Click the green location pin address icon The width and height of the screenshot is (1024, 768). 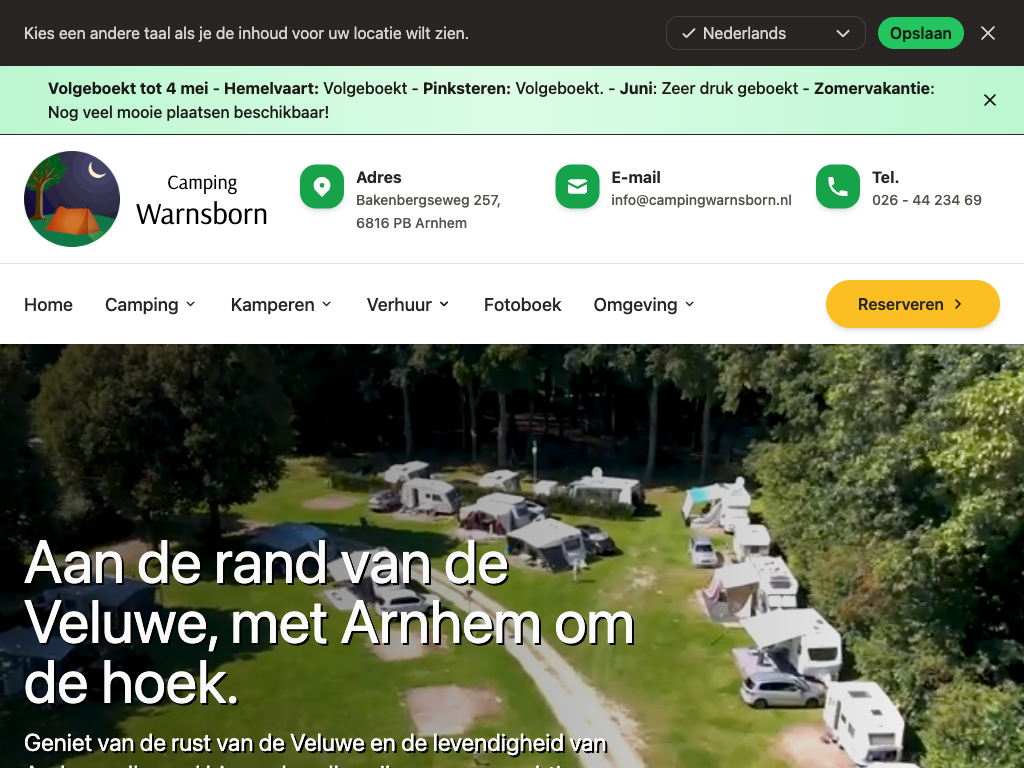321,187
